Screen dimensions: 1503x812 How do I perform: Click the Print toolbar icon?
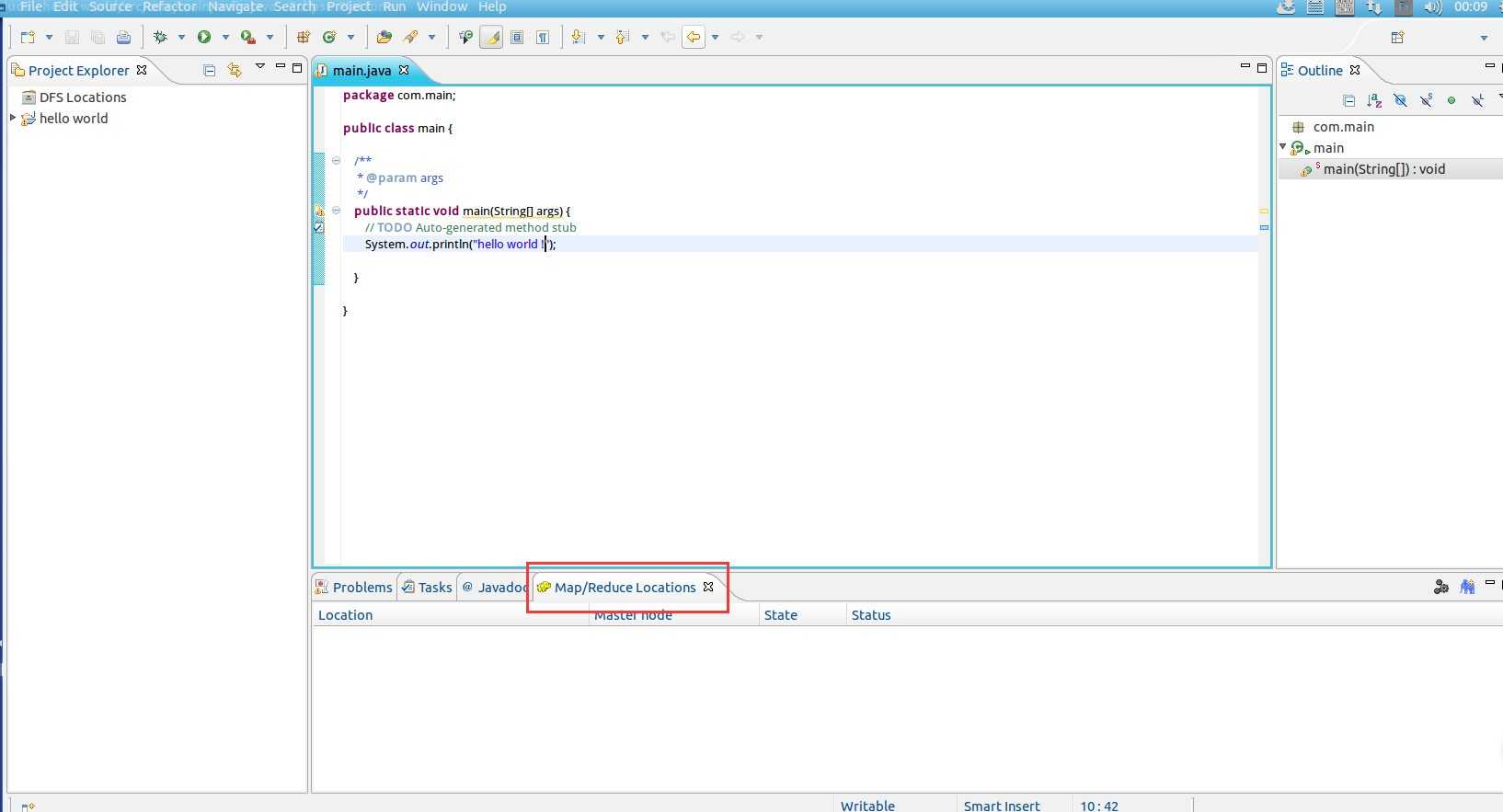coord(123,38)
